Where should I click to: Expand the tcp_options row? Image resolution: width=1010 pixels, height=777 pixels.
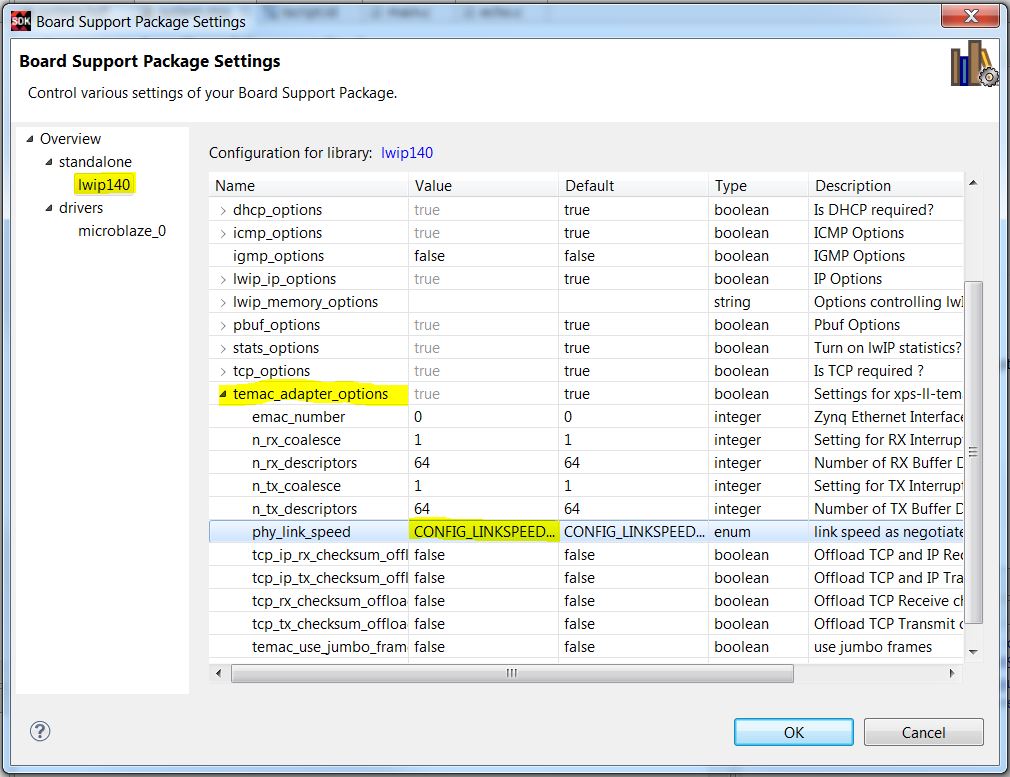(x=223, y=372)
